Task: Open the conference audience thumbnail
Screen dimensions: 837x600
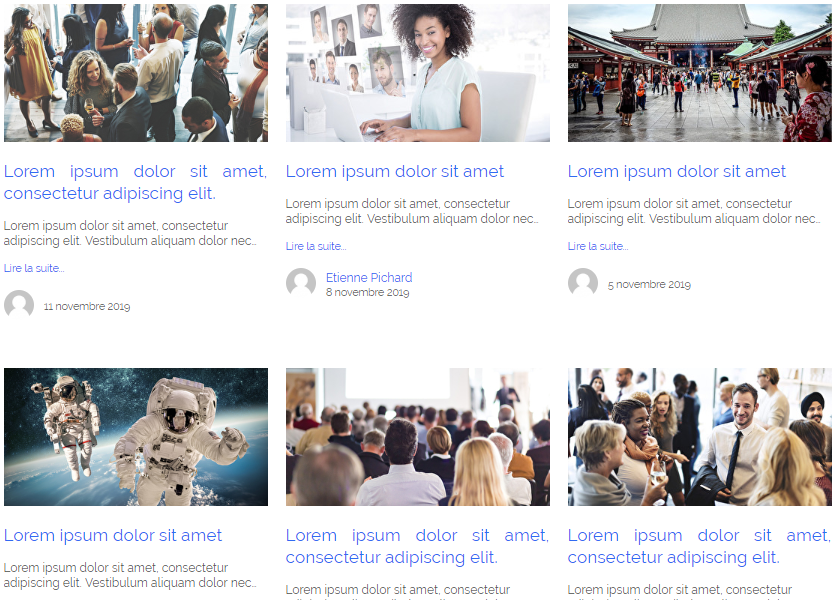Action: [417, 437]
